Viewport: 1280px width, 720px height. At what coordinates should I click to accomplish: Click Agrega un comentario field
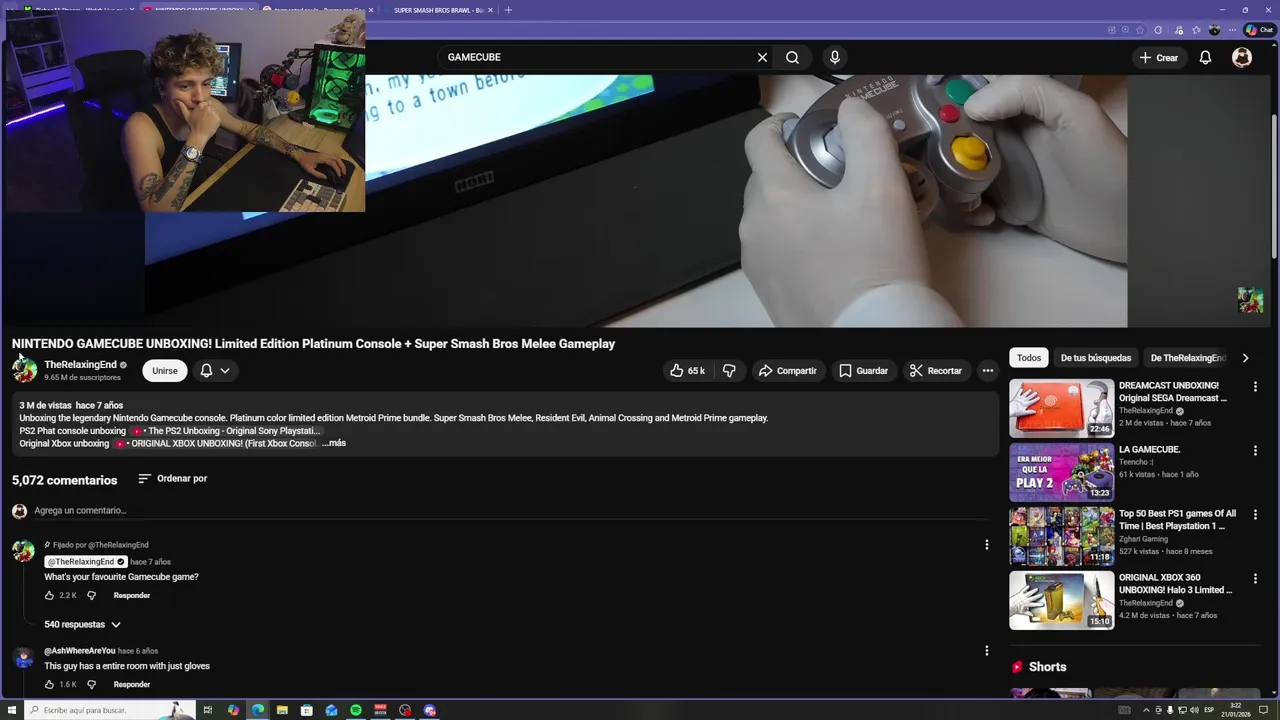pos(510,511)
